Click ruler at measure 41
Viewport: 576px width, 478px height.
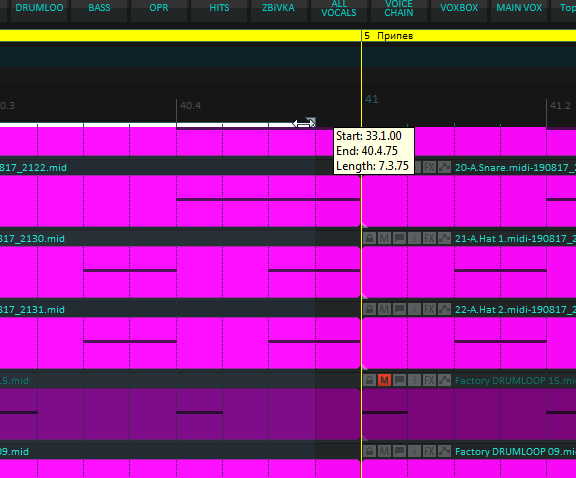tap(372, 99)
